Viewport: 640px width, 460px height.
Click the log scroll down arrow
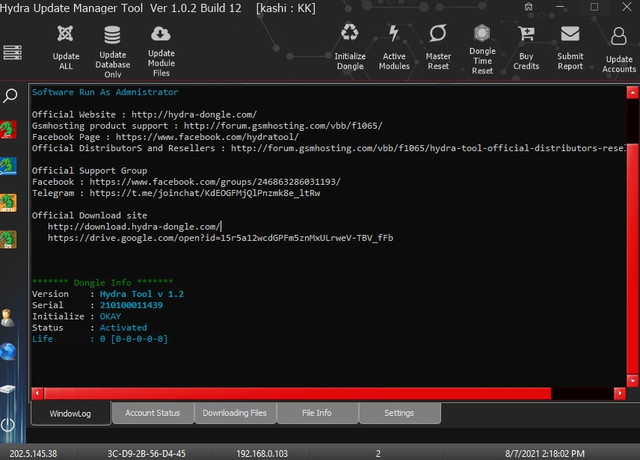(x=632, y=381)
